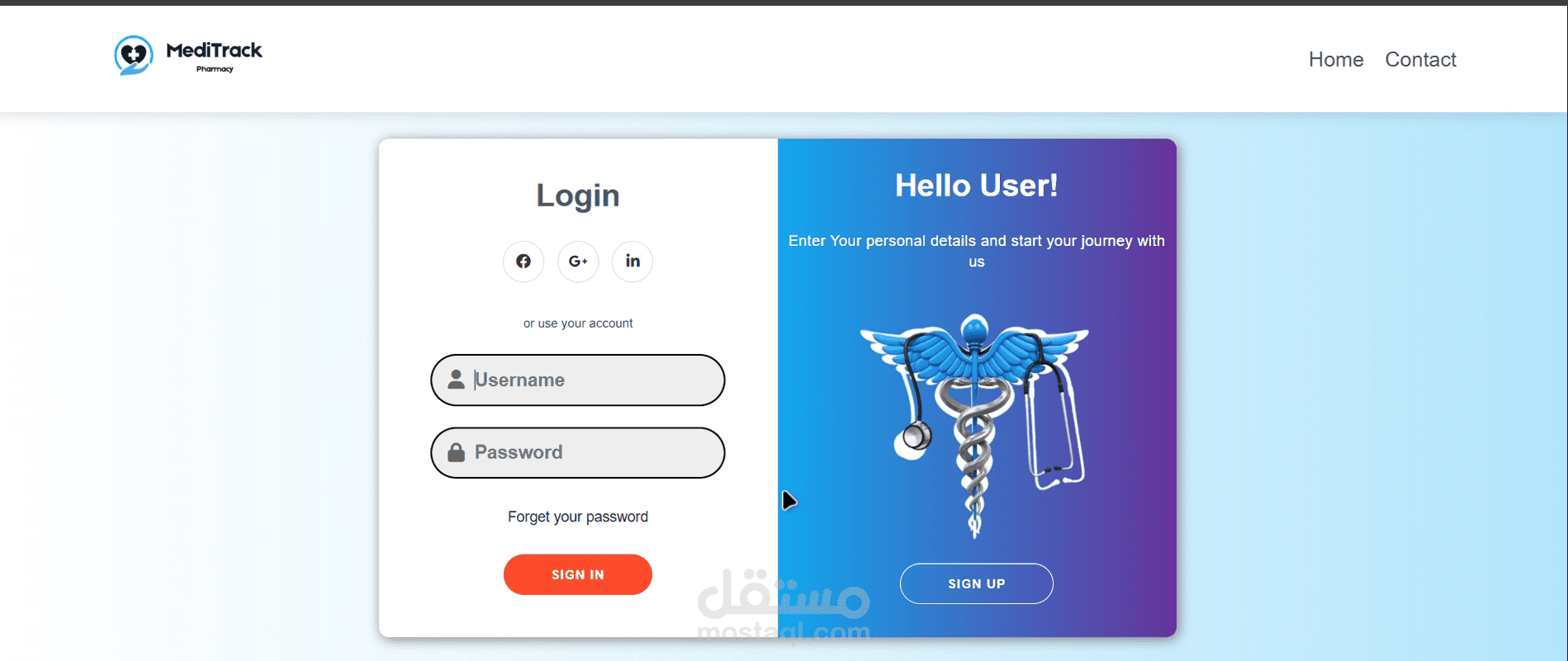Click the MediTrack Pharmacy brand name
This screenshot has height=661, width=1568.
click(214, 56)
